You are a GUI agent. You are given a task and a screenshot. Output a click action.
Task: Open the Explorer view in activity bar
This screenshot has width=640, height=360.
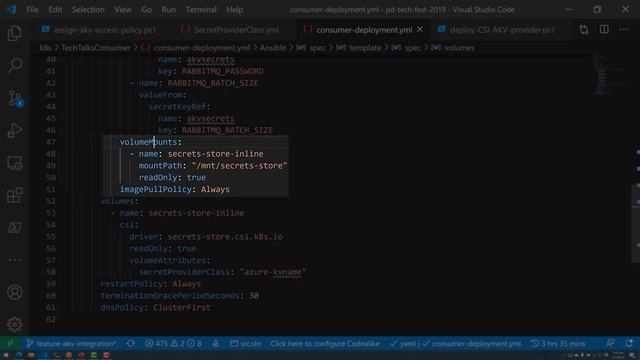click(15, 33)
